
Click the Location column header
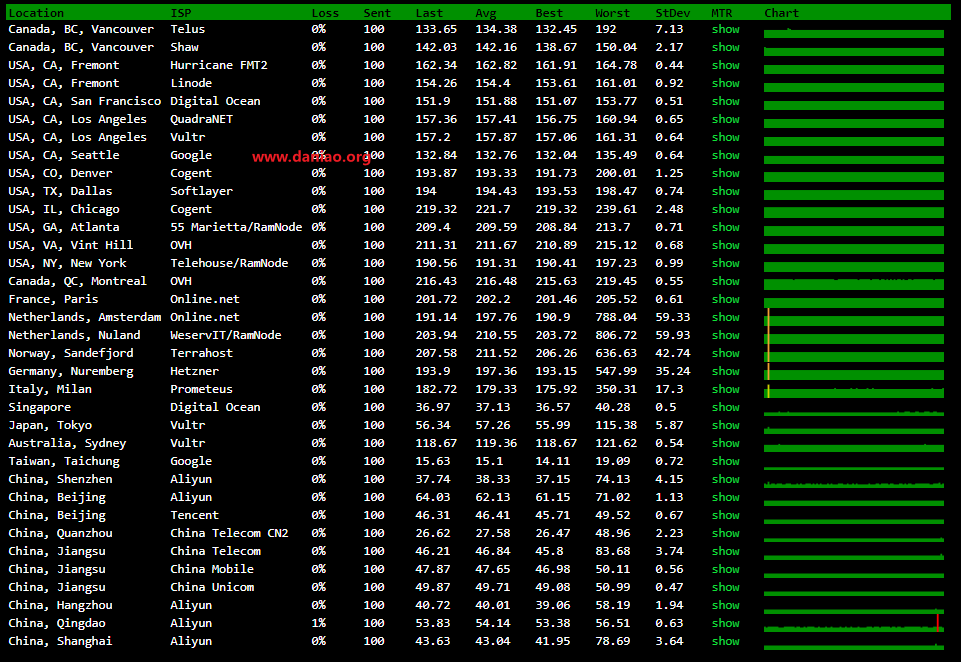tap(36, 13)
